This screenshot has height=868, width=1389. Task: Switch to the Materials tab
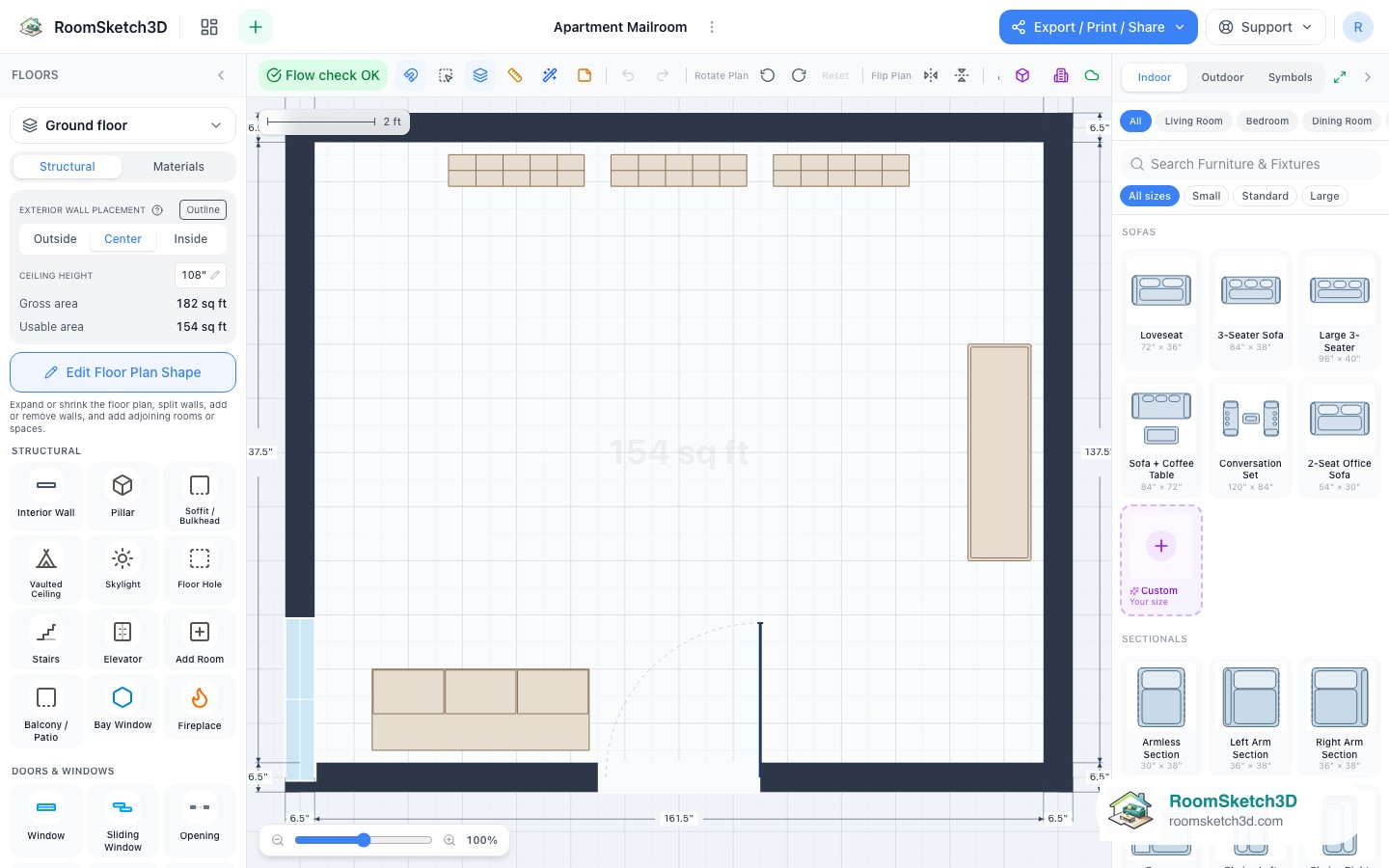178,167
